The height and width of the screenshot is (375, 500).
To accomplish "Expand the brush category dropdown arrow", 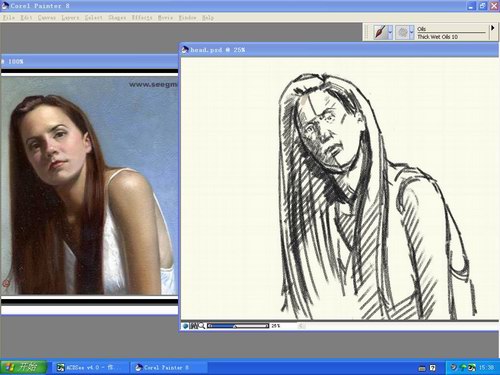I will [x=390, y=32].
